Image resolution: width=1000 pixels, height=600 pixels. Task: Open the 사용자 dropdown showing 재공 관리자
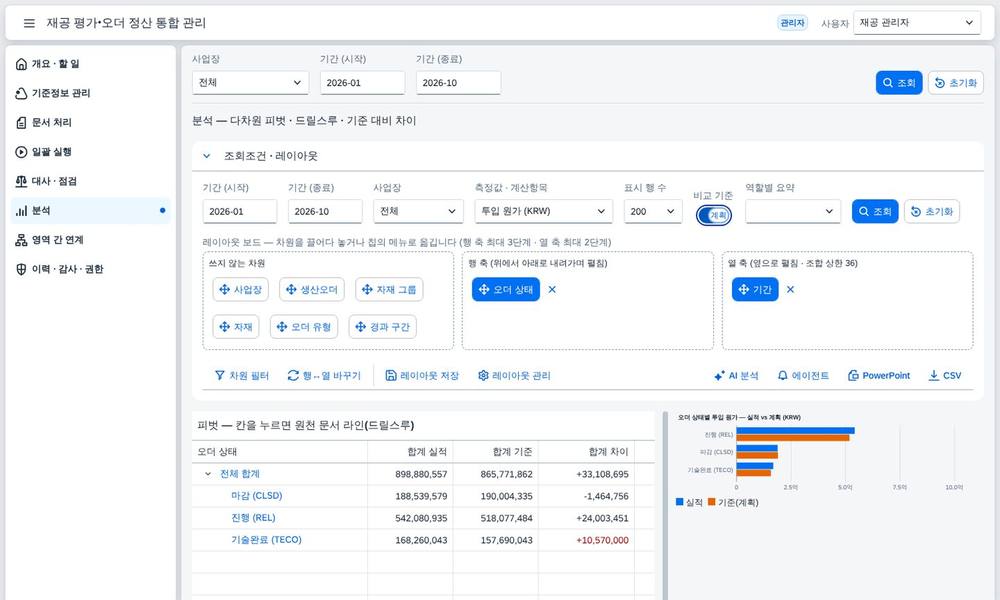[x=916, y=23]
